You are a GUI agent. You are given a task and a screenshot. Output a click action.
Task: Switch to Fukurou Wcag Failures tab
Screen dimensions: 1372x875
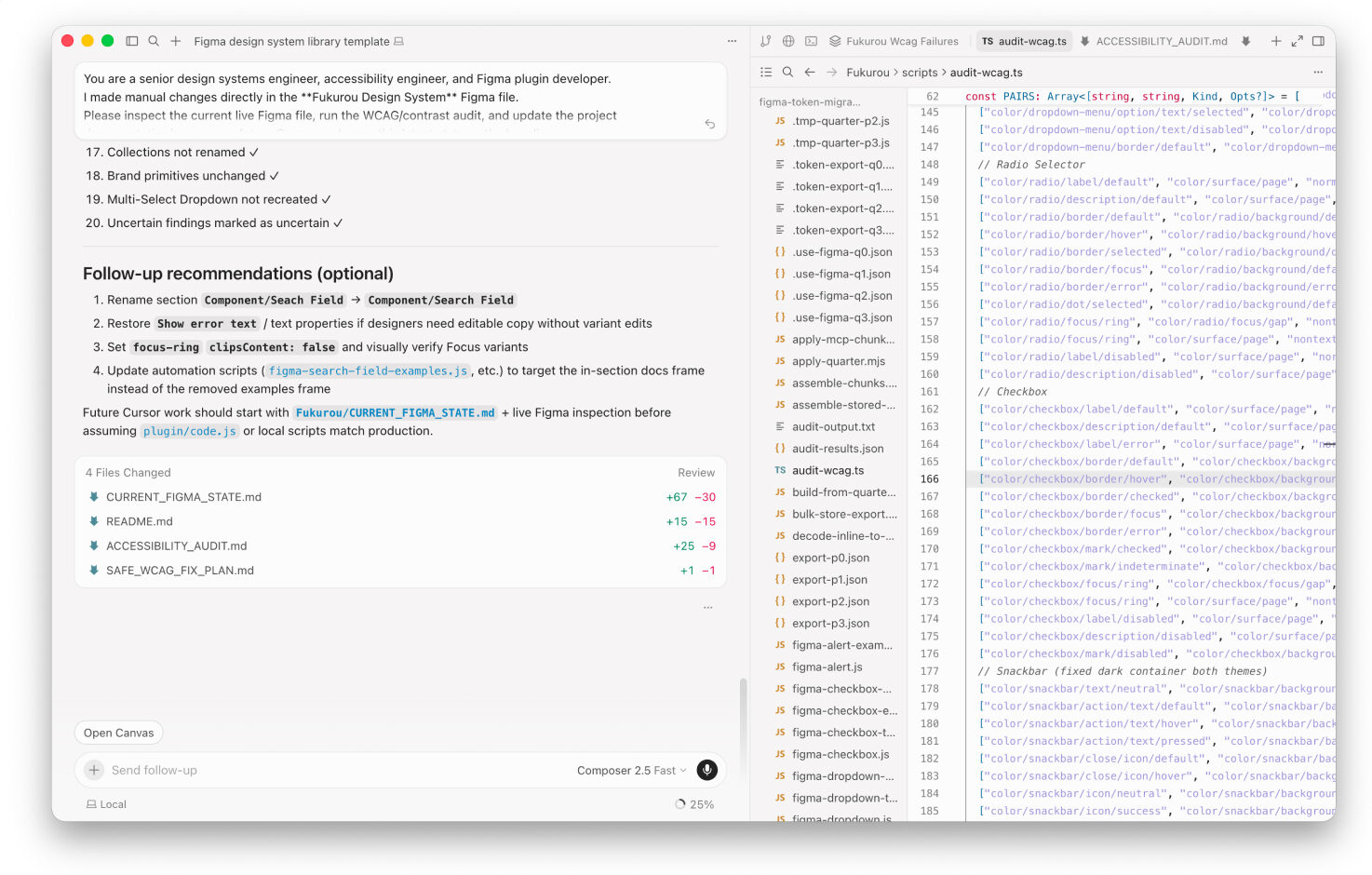tap(894, 41)
